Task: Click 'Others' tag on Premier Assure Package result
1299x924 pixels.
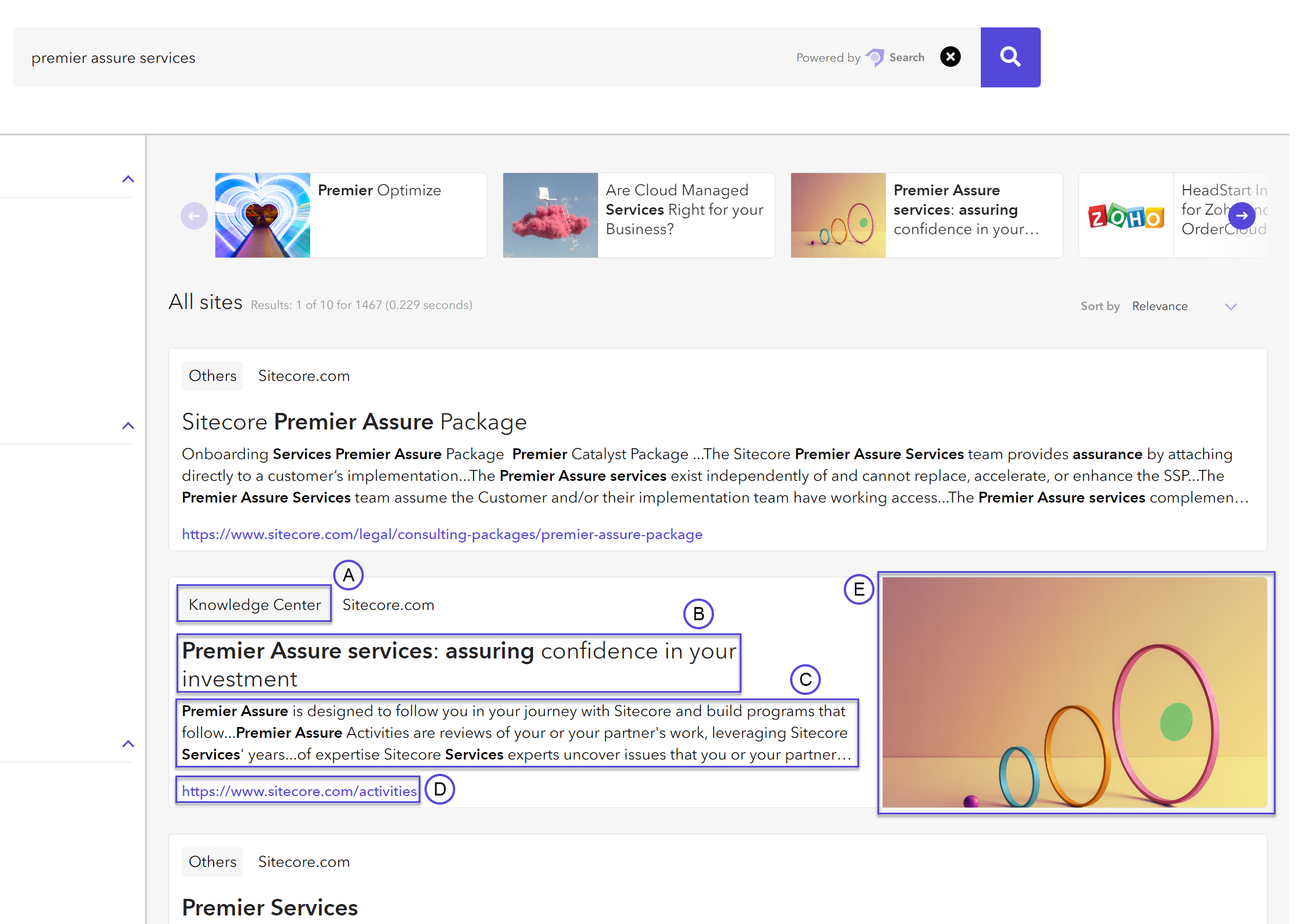Action: (213, 376)
